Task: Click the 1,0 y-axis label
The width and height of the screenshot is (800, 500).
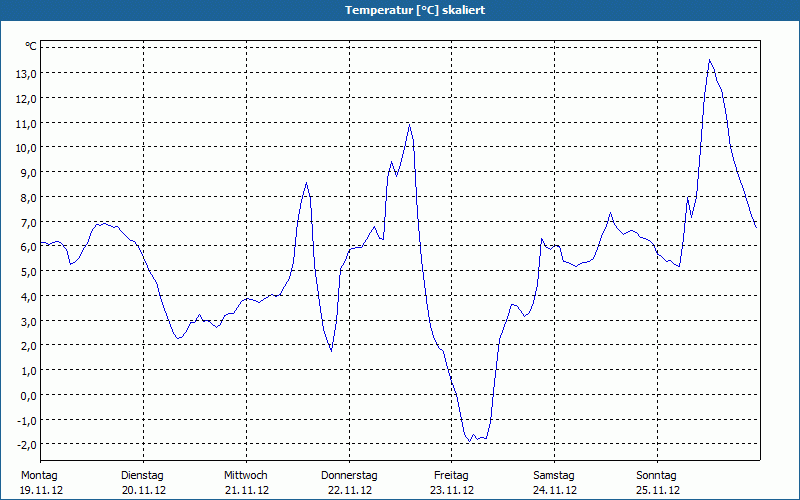Action: pyautogui.click(x=29, y=370)
